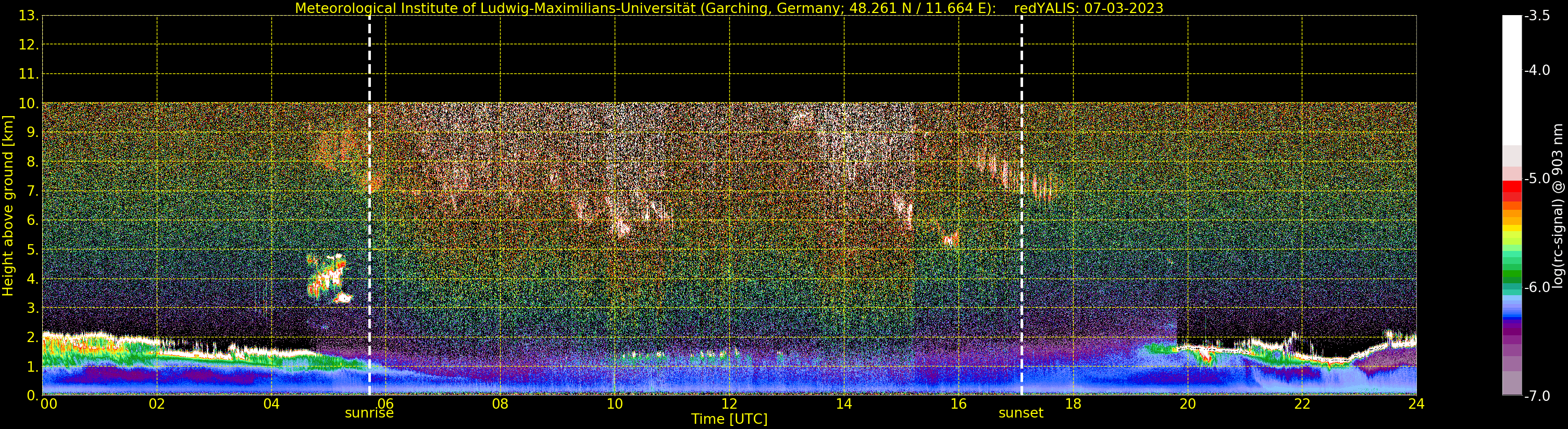Click the 'log(rc-signal) @ 903 nm' colorbar label
This screenshot has width=1568, height=429.
pos(1557,206)
